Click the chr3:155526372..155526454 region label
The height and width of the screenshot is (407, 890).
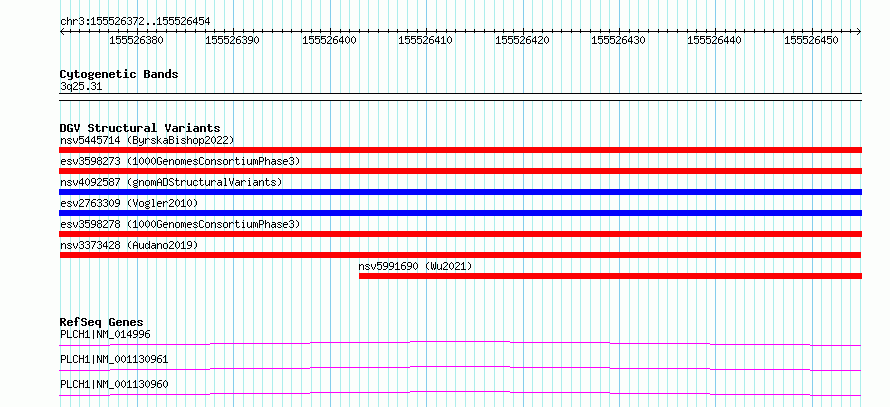pyautogui.click(x=135, y=21)
